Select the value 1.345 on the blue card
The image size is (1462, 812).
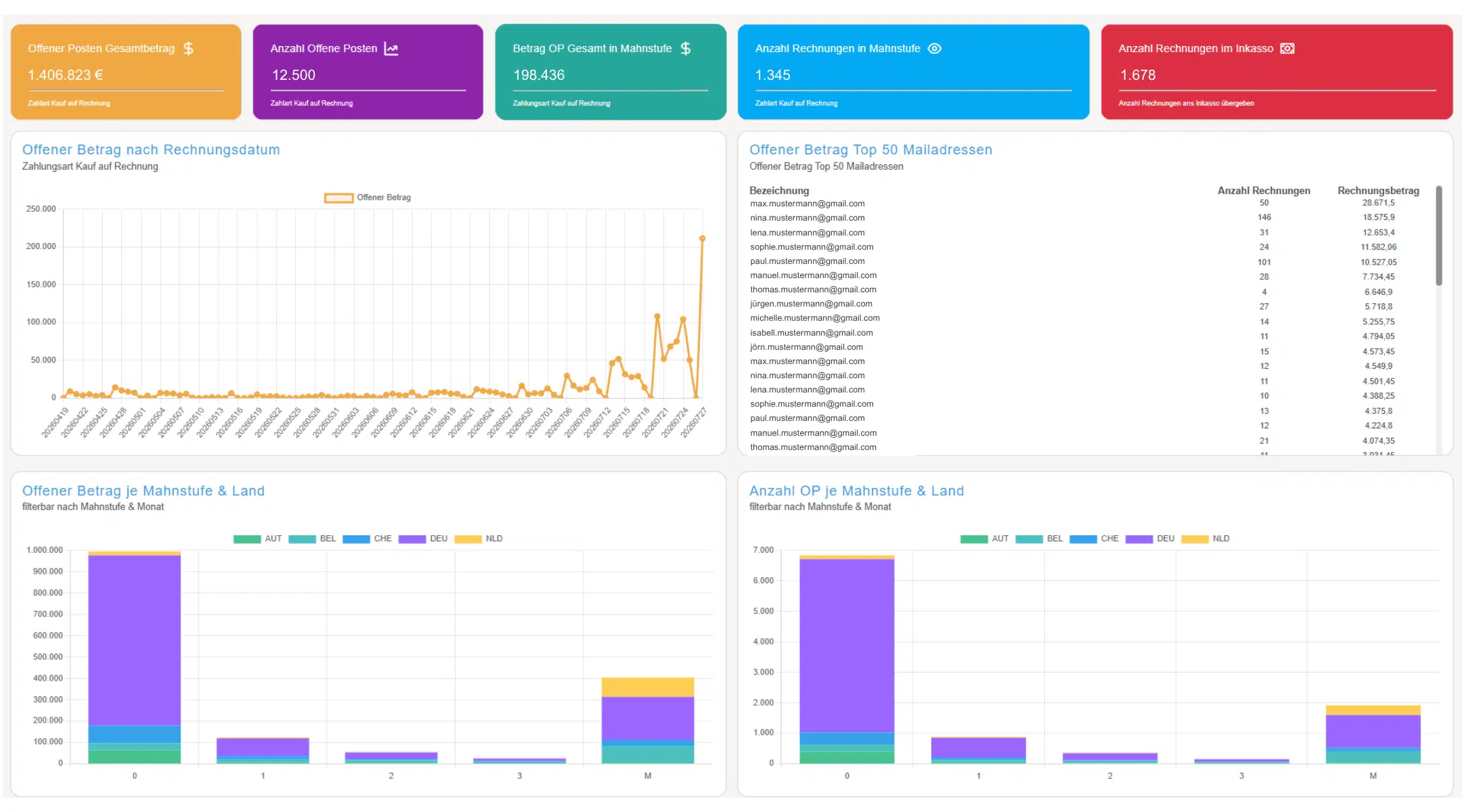tap(773, 75)
